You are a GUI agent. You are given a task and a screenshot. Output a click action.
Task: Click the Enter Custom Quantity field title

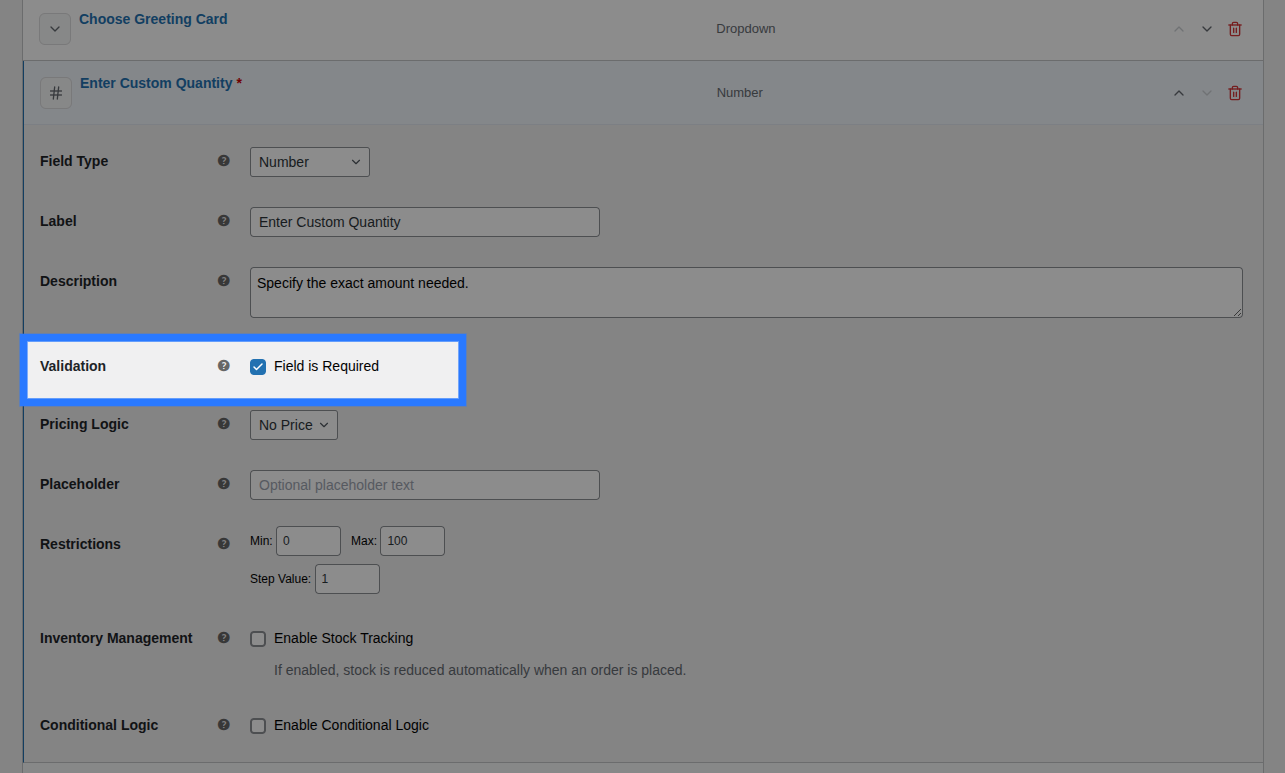[156, 83]
